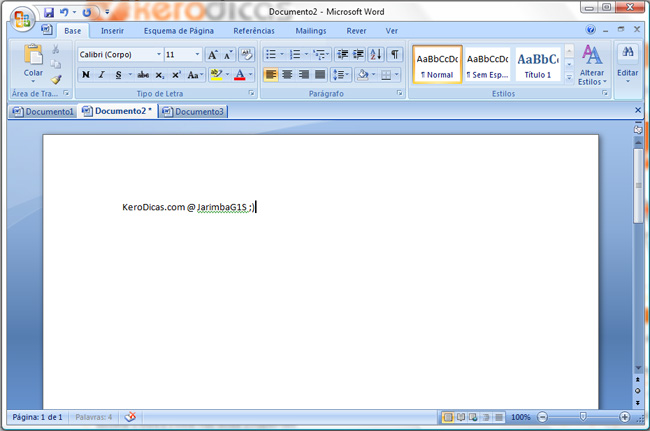The width and height of the screenshot is (650, 431).
Task: Toggle italic formatting
Action: pyautogui.click(x=102, y=75)
